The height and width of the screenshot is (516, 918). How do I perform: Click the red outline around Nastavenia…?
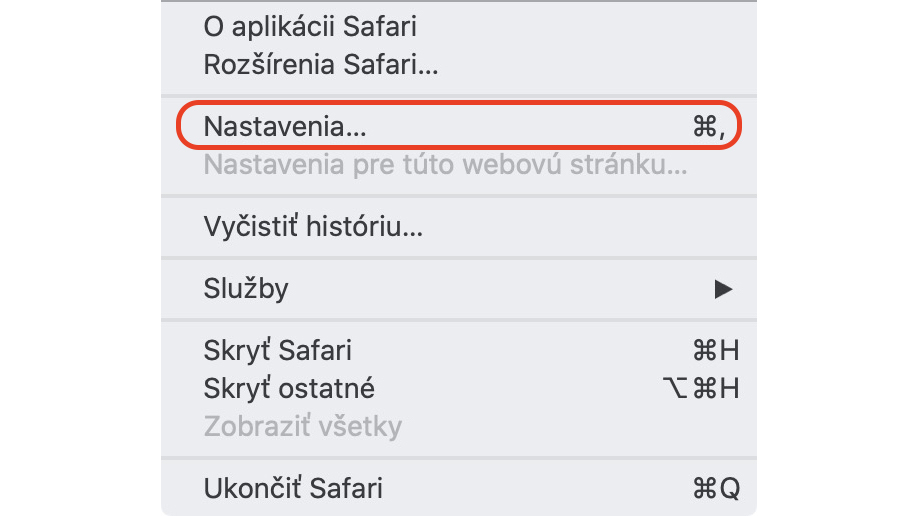click(458, 102)
